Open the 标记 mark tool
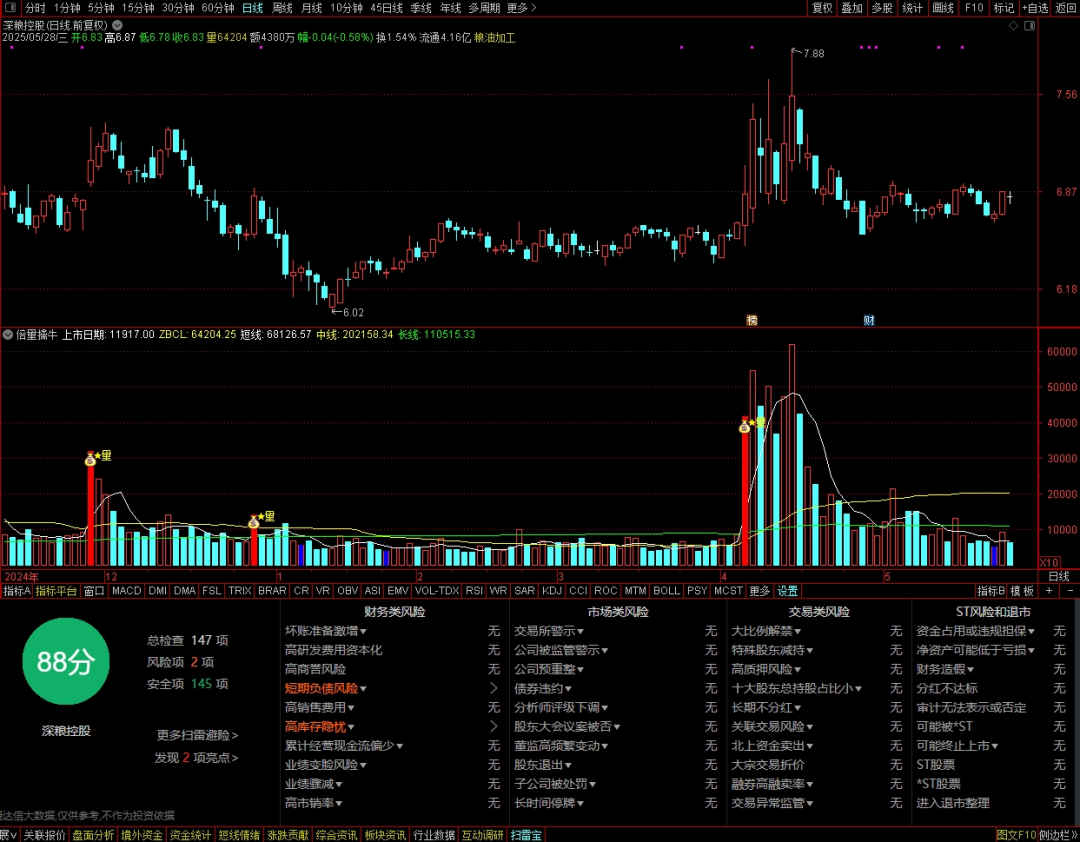1080x842 pixels. point(1004,8)
